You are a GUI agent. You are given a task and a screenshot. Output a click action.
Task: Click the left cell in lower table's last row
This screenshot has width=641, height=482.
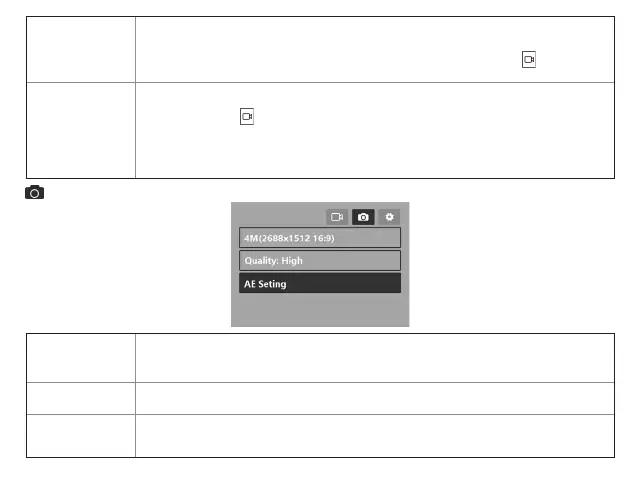pos(81,436)
